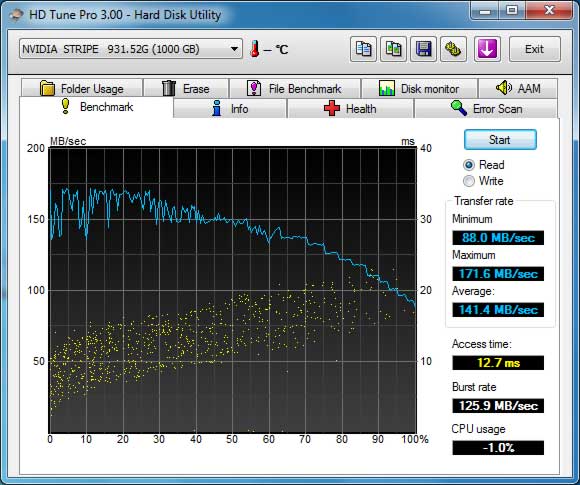Image resolution: width=580 pixels, height=485 pixels.
Task: Open the Folder Usage tab
Action: (x=82, y=88)
